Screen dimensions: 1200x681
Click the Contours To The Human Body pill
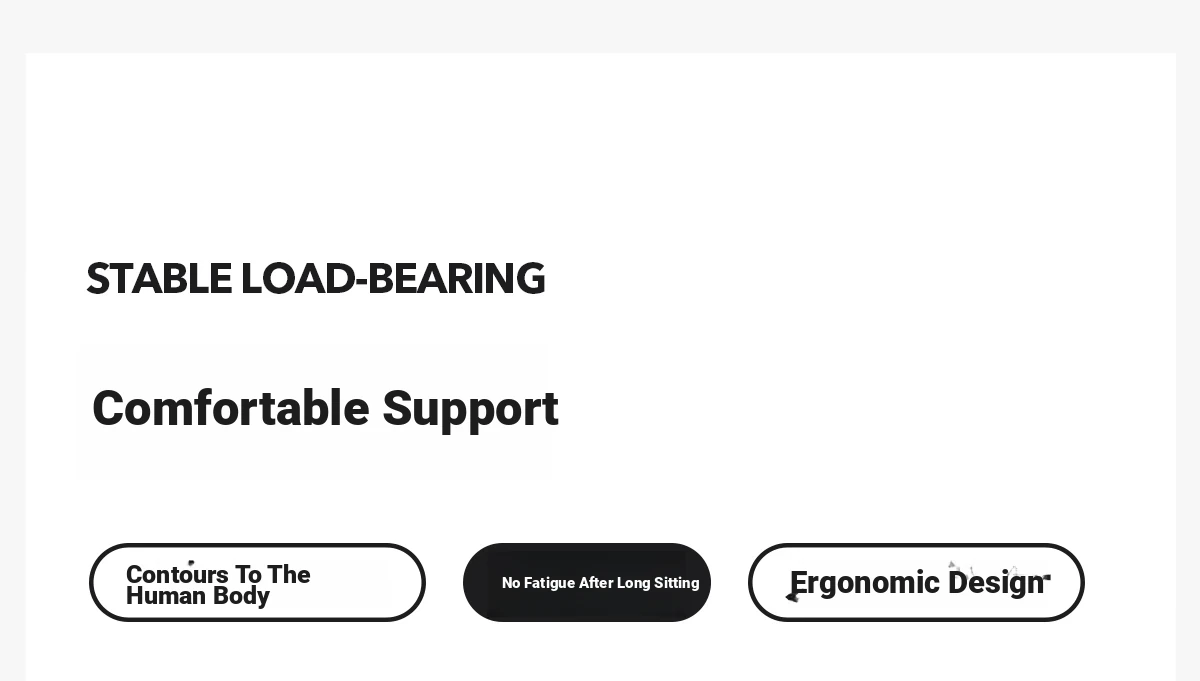click(x=257, y=583)
